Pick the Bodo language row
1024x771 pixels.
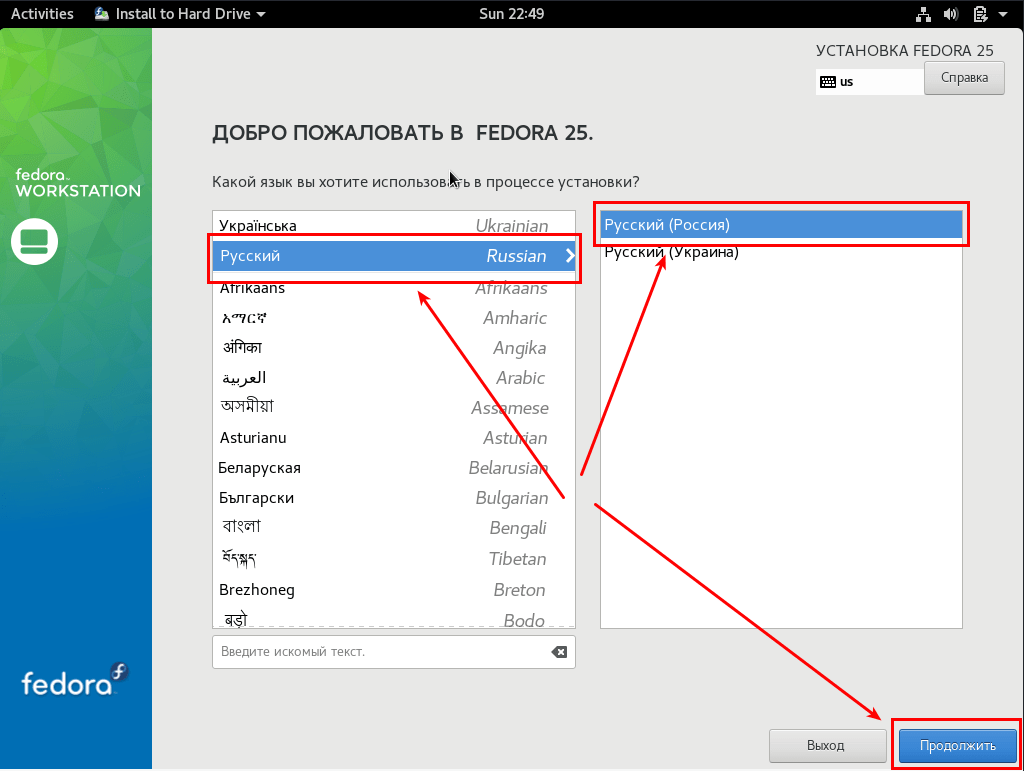point(394,617)
